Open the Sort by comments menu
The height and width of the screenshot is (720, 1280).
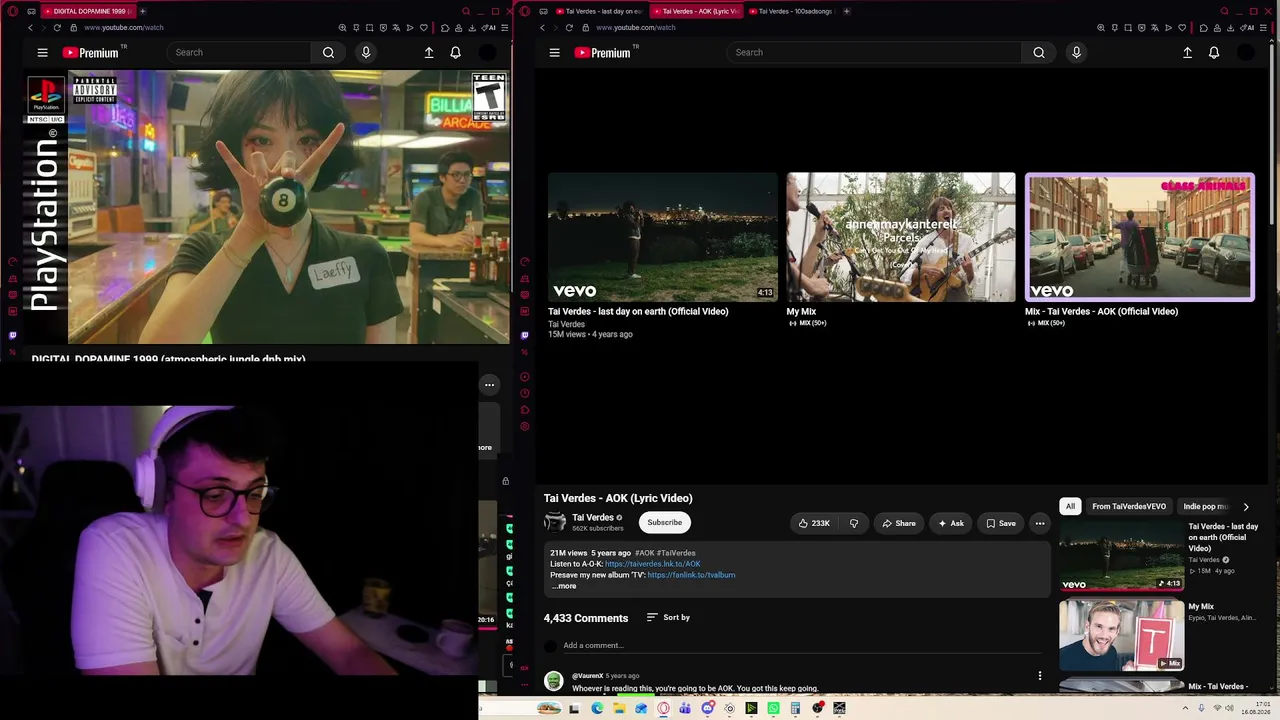tap(668, 618)
